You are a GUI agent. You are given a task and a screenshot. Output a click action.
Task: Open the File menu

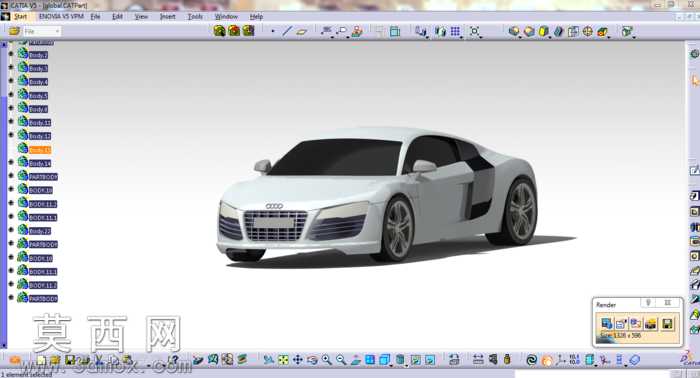(96, 17)
